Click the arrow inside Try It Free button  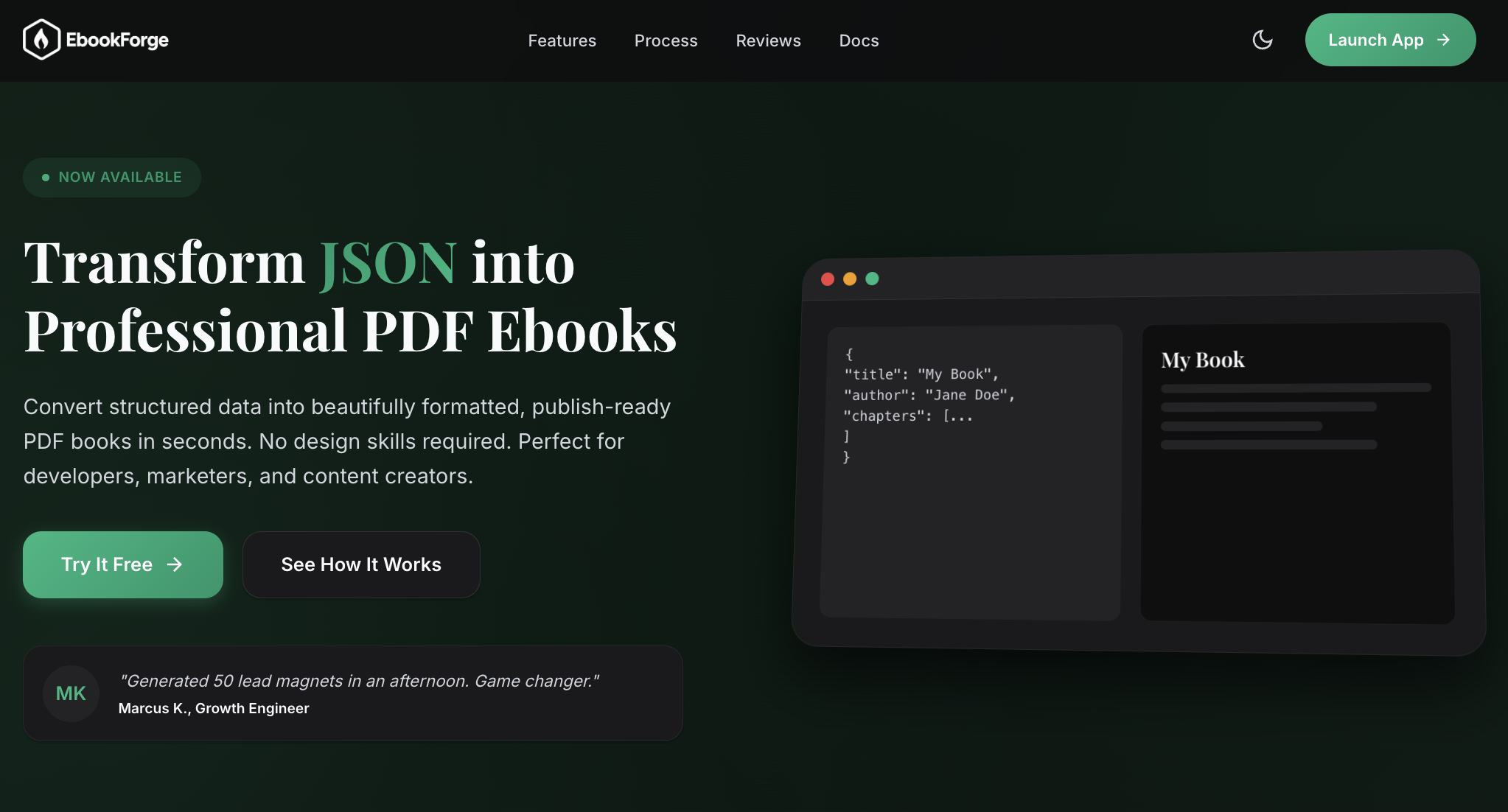175,564
